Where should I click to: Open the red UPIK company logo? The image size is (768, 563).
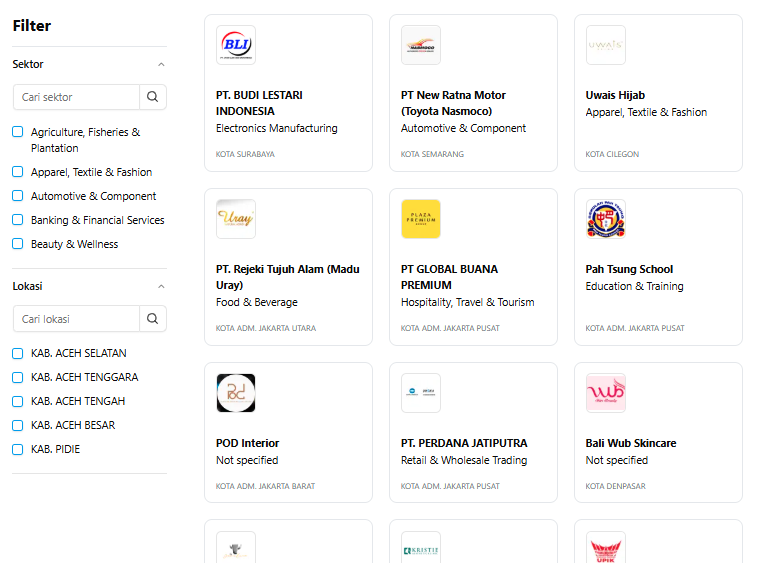pyautogui.click(x=606, y=548)
